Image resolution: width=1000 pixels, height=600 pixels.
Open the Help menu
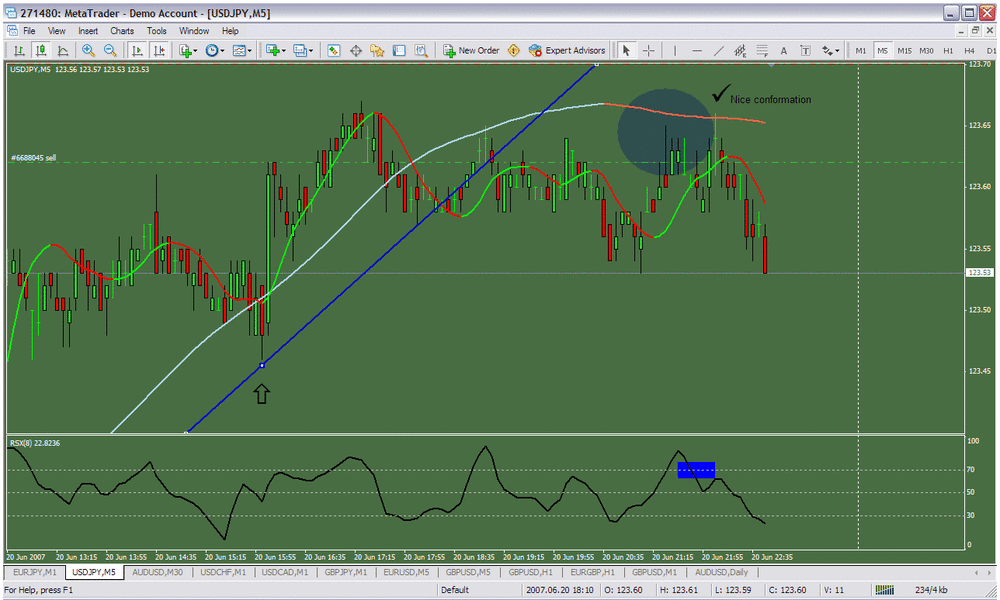[x=230, y=31]
